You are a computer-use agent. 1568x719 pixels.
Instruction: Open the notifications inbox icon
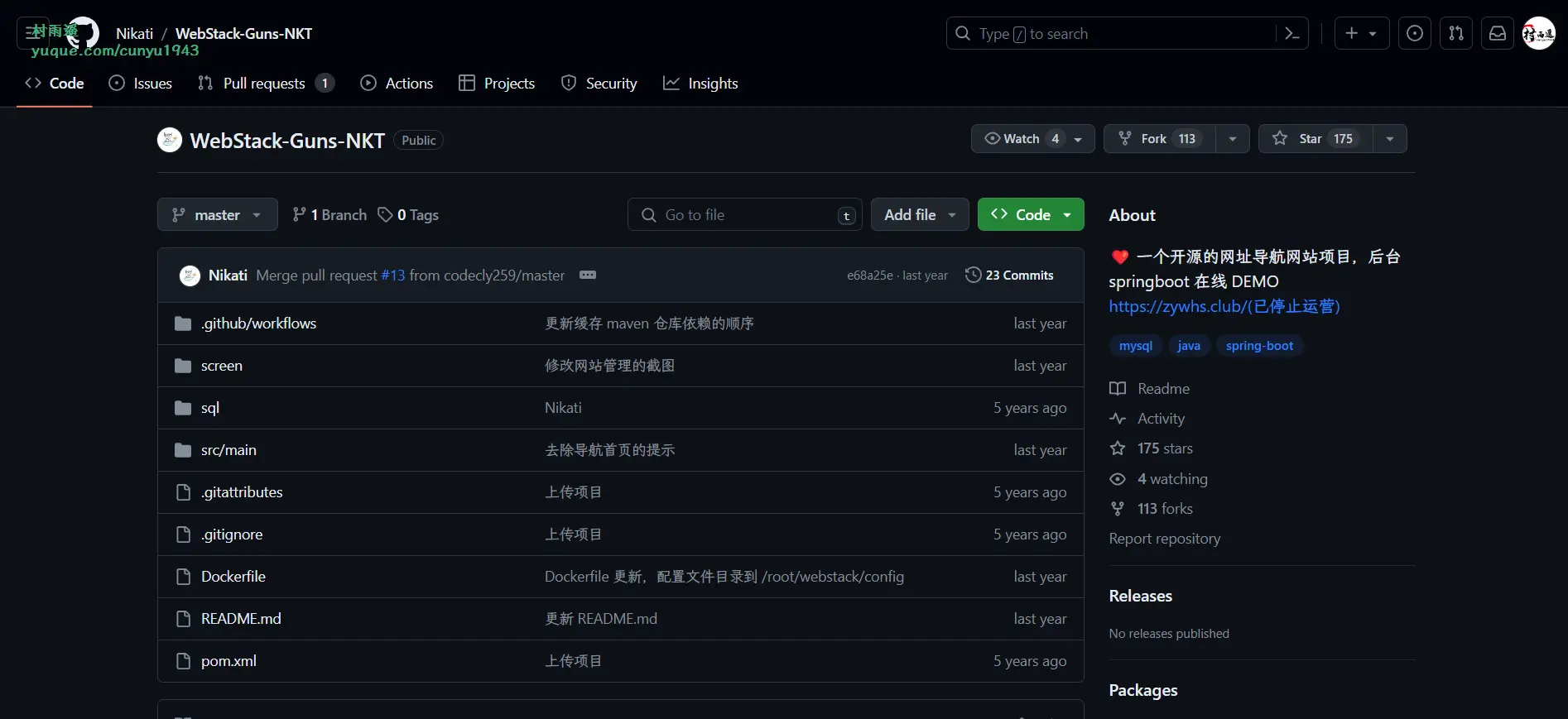[x=1498, y=33]
